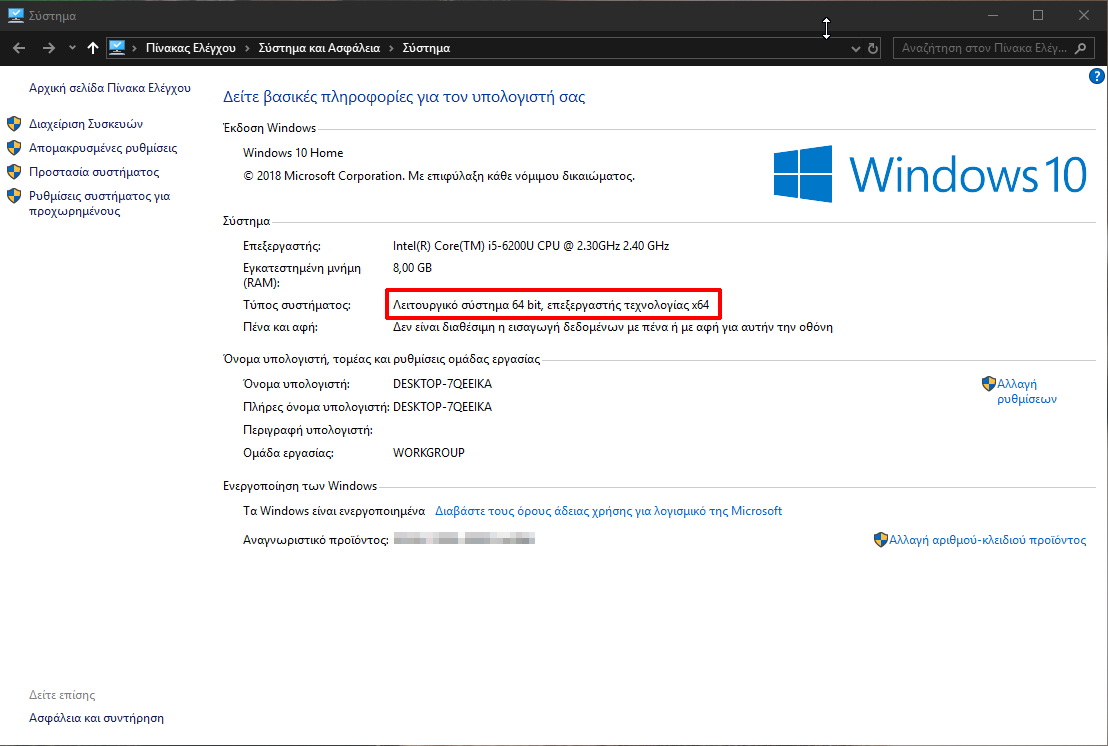Click the search magnifier icon
Screen dimensions: 1108x746
pyautogui.click(x=1080, y=48)
